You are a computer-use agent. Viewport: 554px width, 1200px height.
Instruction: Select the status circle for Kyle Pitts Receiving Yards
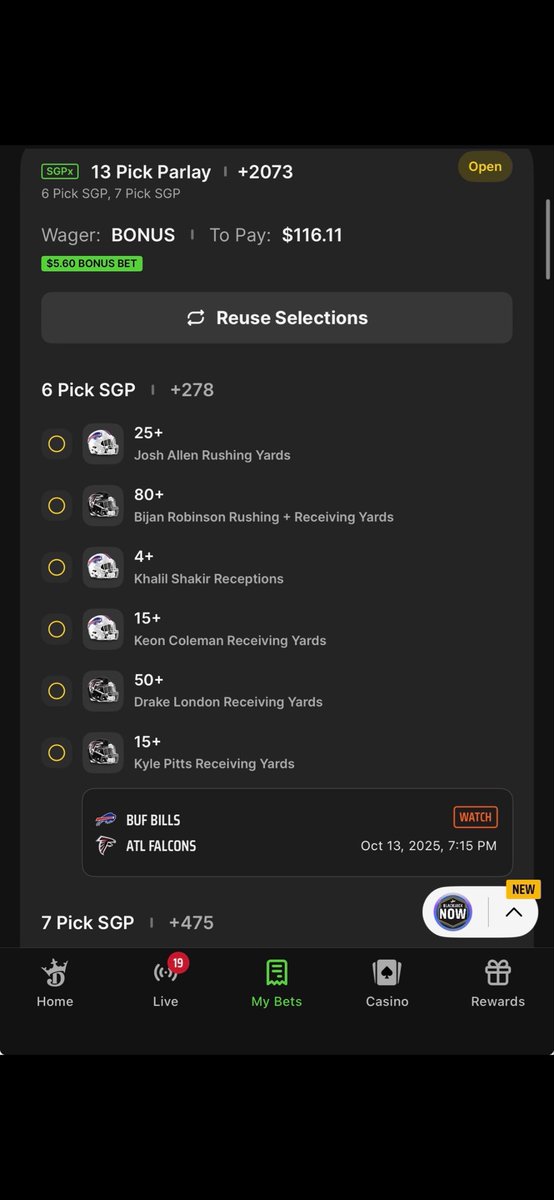pos(57,752)
